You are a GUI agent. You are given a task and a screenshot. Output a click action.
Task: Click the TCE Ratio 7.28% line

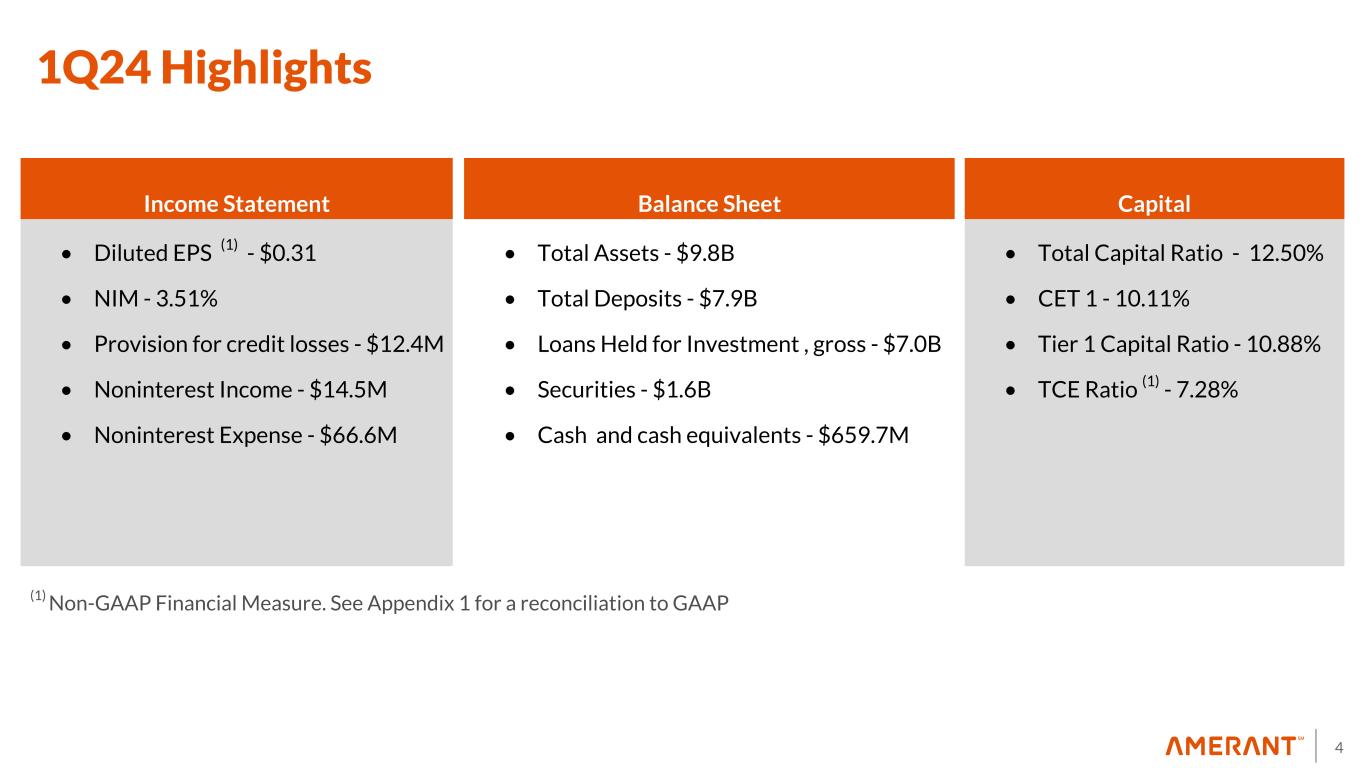pos(1138,389)
